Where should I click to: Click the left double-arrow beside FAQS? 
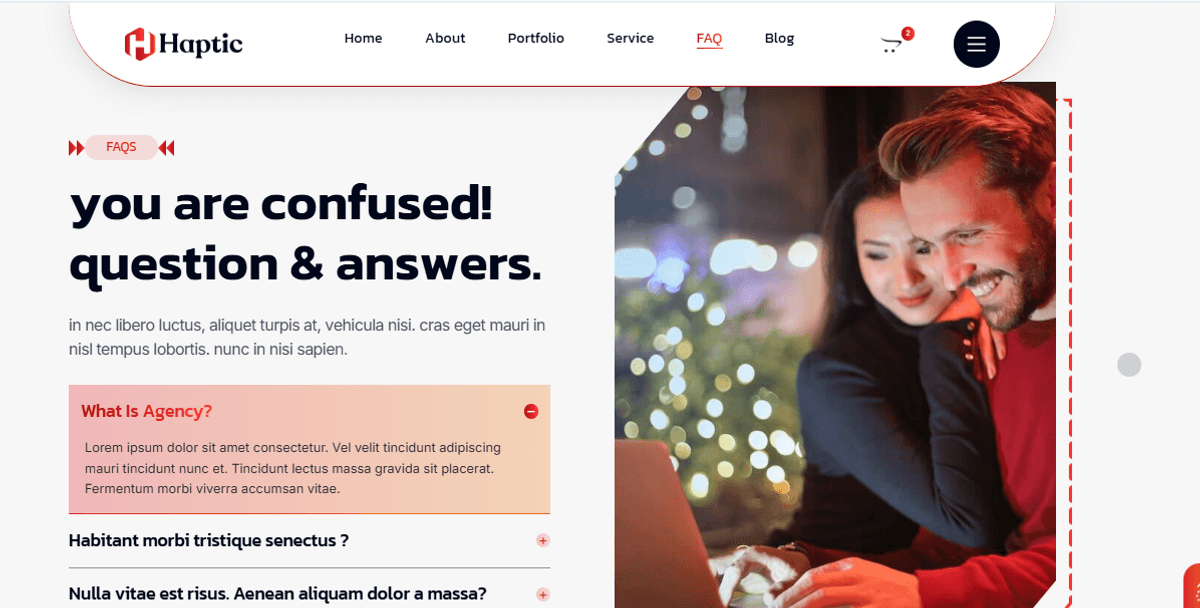click(76, 148)
